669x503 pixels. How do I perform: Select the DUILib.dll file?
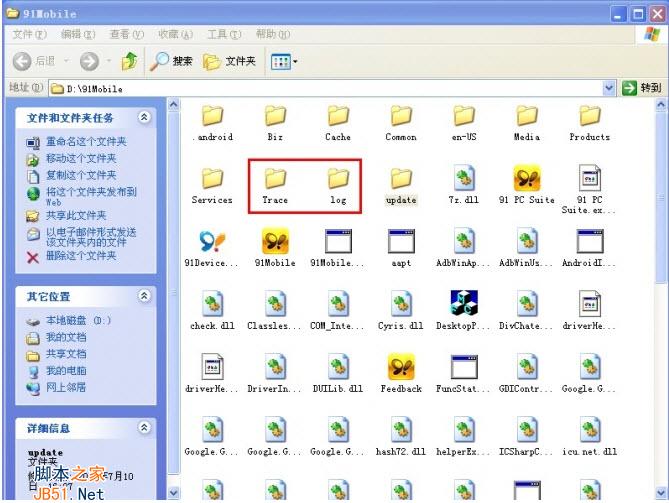pos(338,373)
